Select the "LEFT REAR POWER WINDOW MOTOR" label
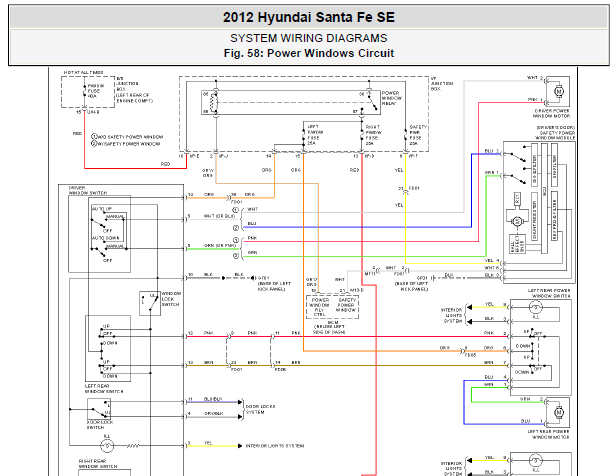This screenshot has height=476, width=613. coord(549,434)
